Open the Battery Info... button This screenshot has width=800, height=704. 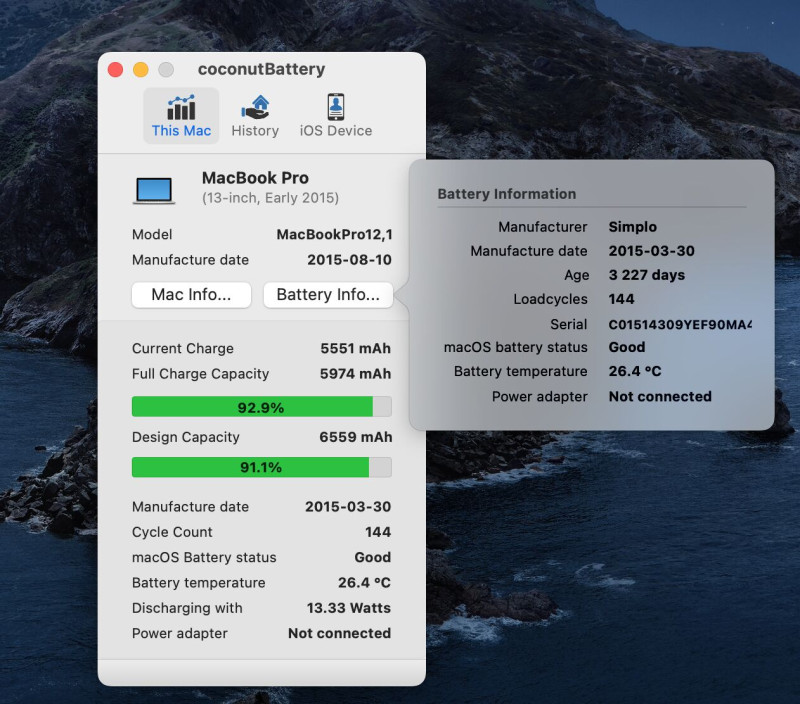click(x=328, y=295)
